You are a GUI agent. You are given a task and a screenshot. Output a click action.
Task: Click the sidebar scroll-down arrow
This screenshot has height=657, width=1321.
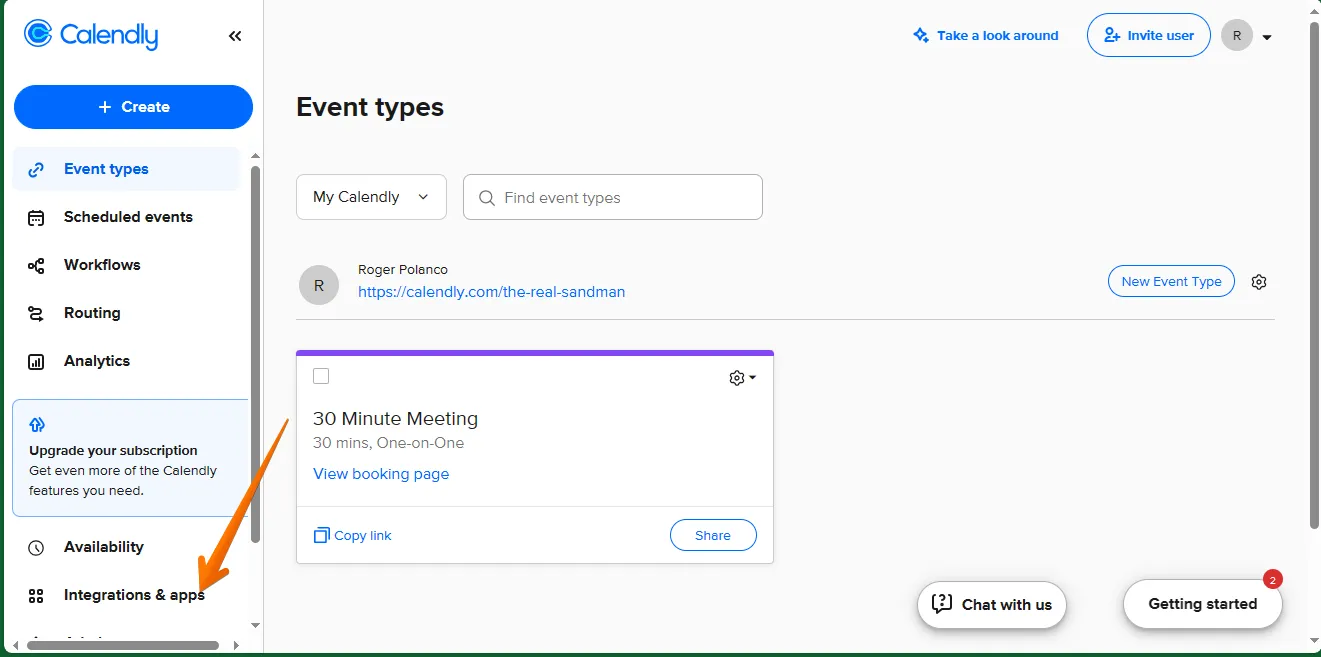[x=255, y=625]
